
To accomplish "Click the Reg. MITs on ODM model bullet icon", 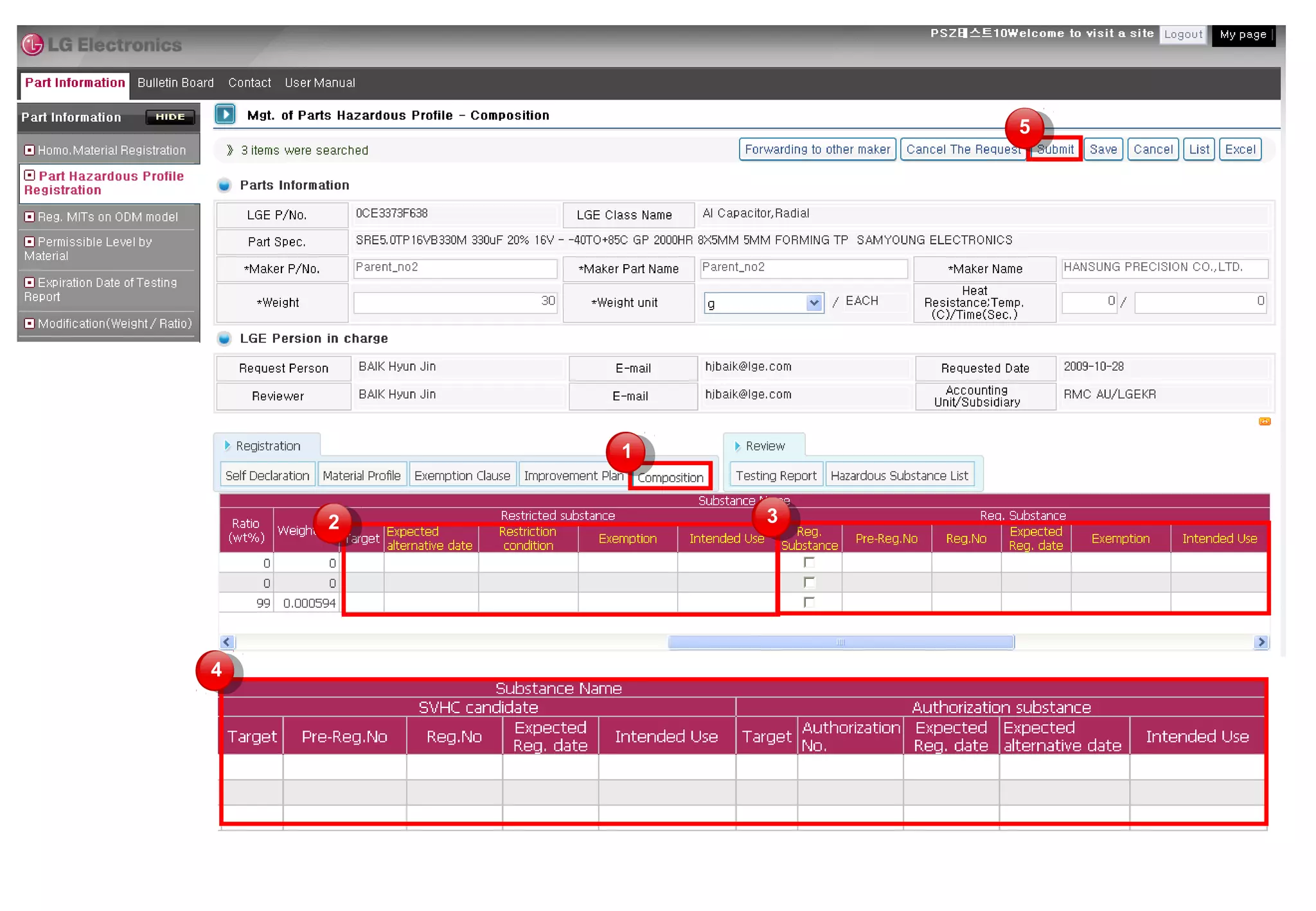I will 29,217.
